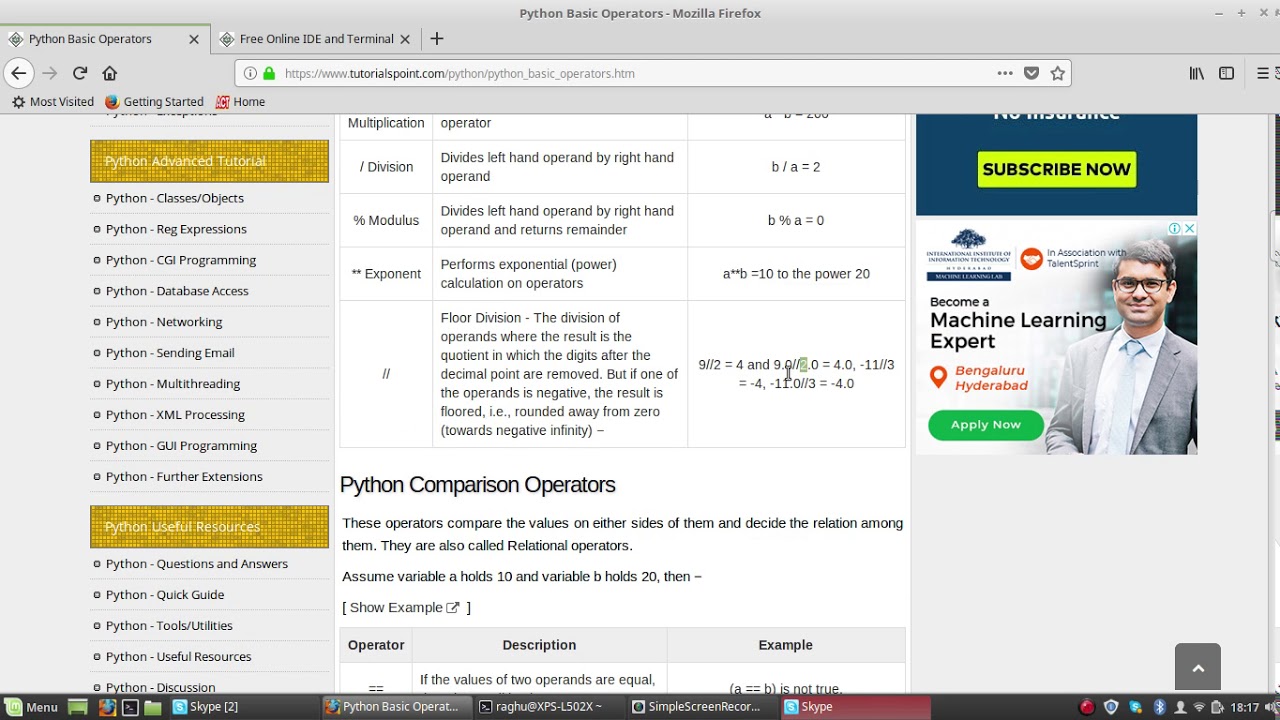Screen dimensions: 1280x720
Task: Click the 'b % a = 0' example cell
Action: [796, 220]
